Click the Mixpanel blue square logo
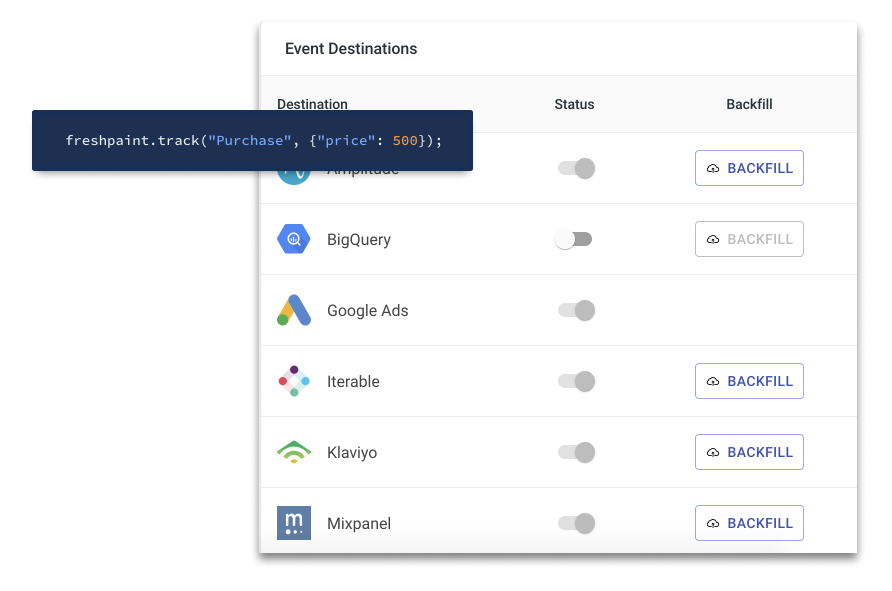The width and height of the screenshot is (892, 591). [294, 523]
